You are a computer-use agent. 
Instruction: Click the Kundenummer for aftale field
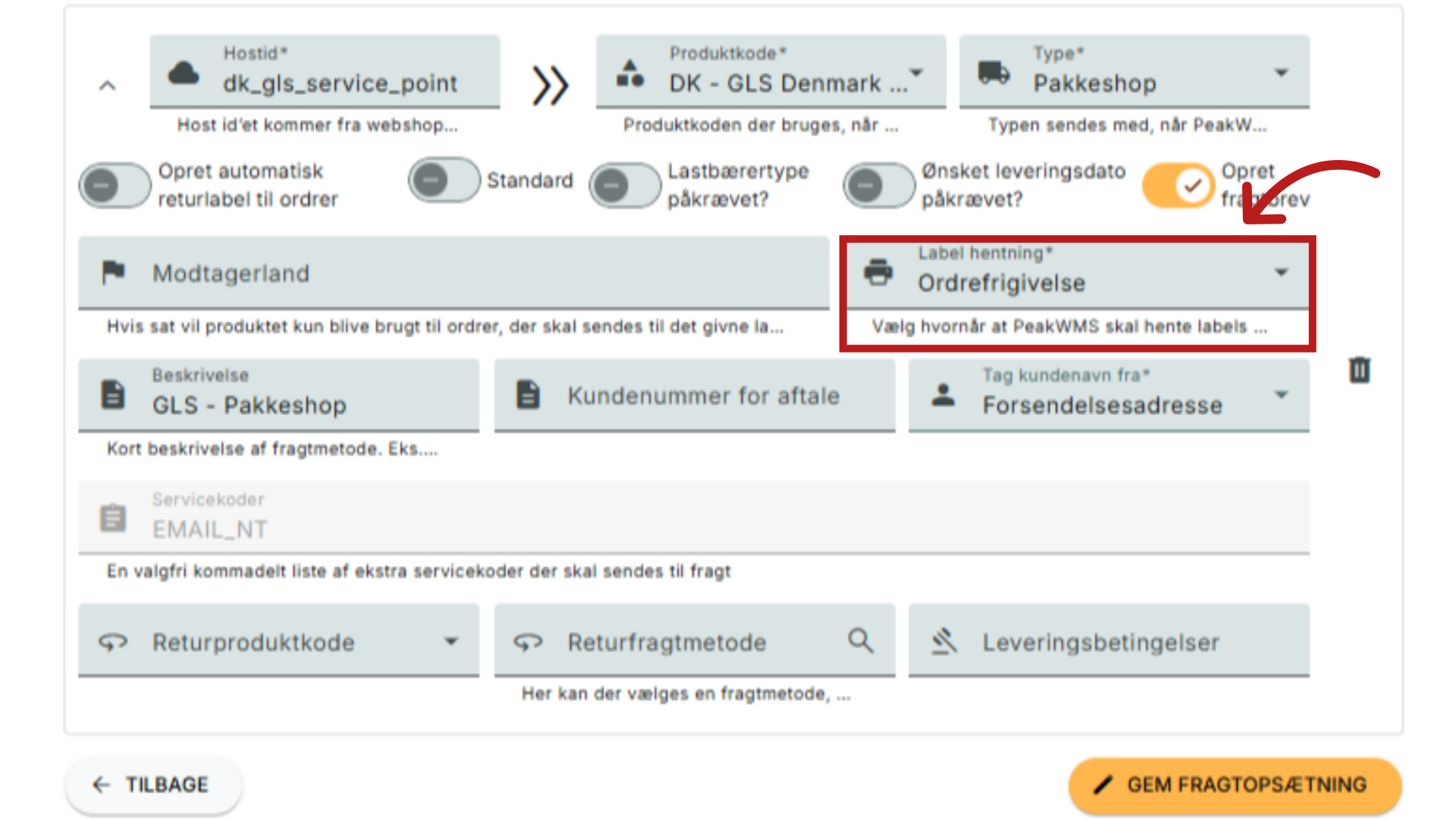702,396
